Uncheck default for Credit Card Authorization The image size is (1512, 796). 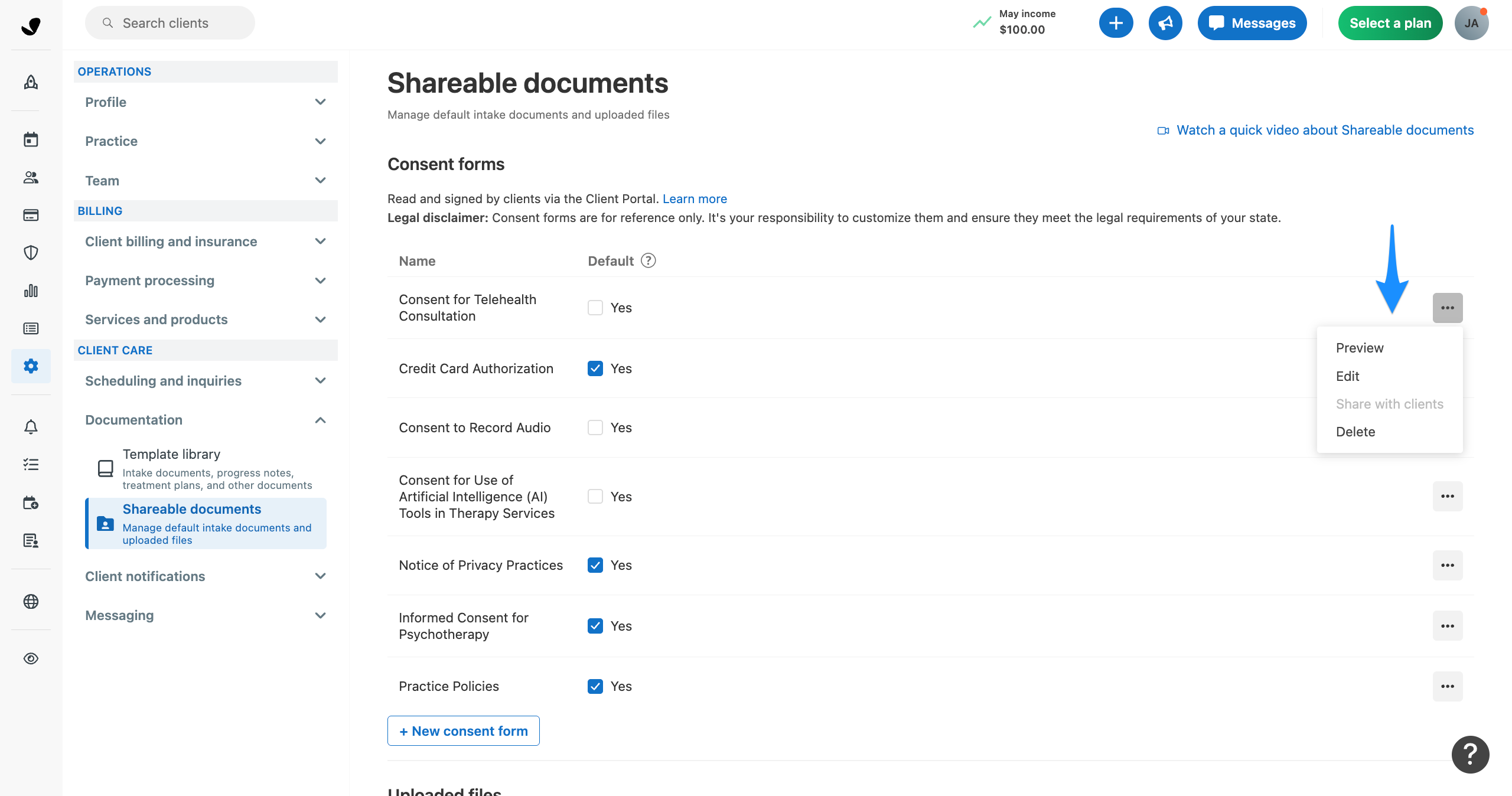[x=595, y=368]
